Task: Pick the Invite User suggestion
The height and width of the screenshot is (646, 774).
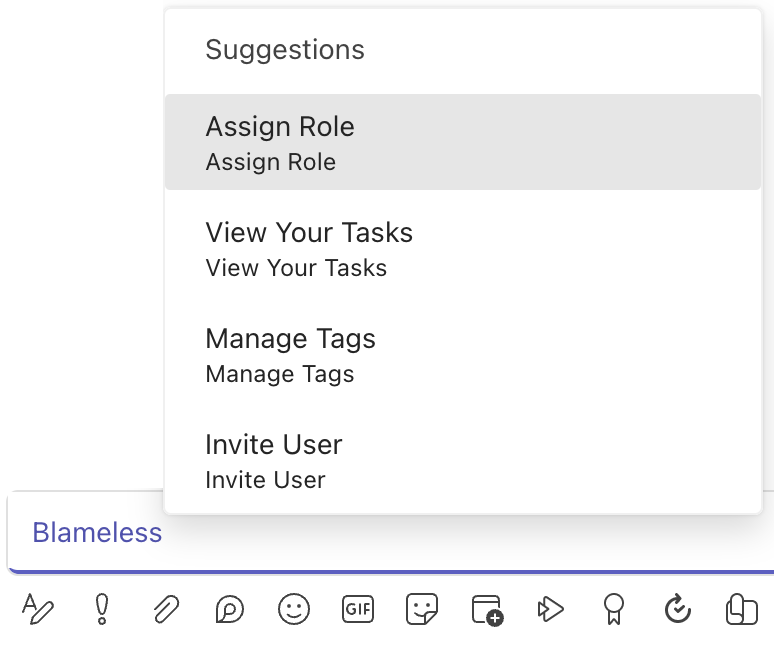Action: click(x=463, y=461)
